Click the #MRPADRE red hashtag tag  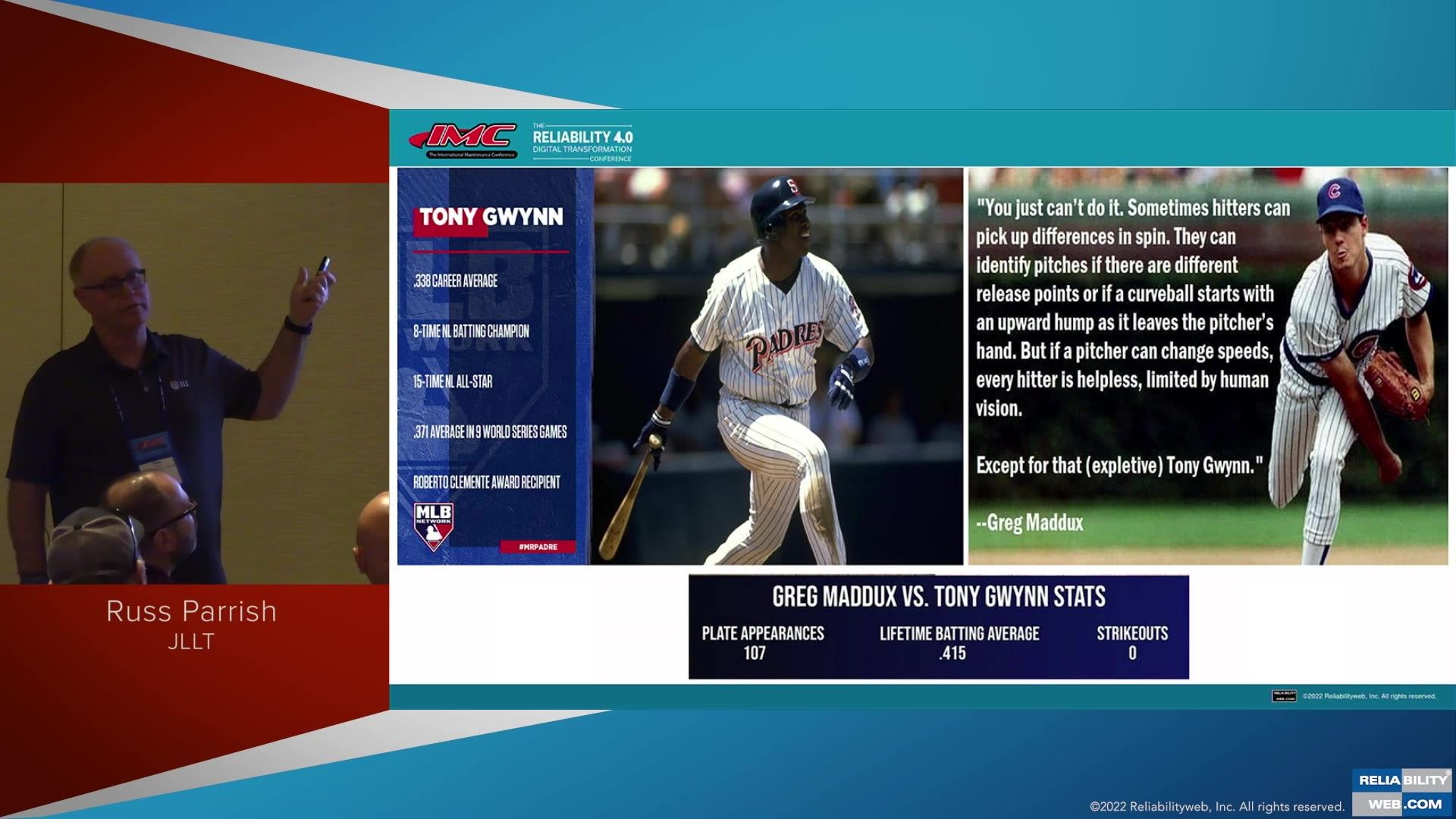(538, 547)
